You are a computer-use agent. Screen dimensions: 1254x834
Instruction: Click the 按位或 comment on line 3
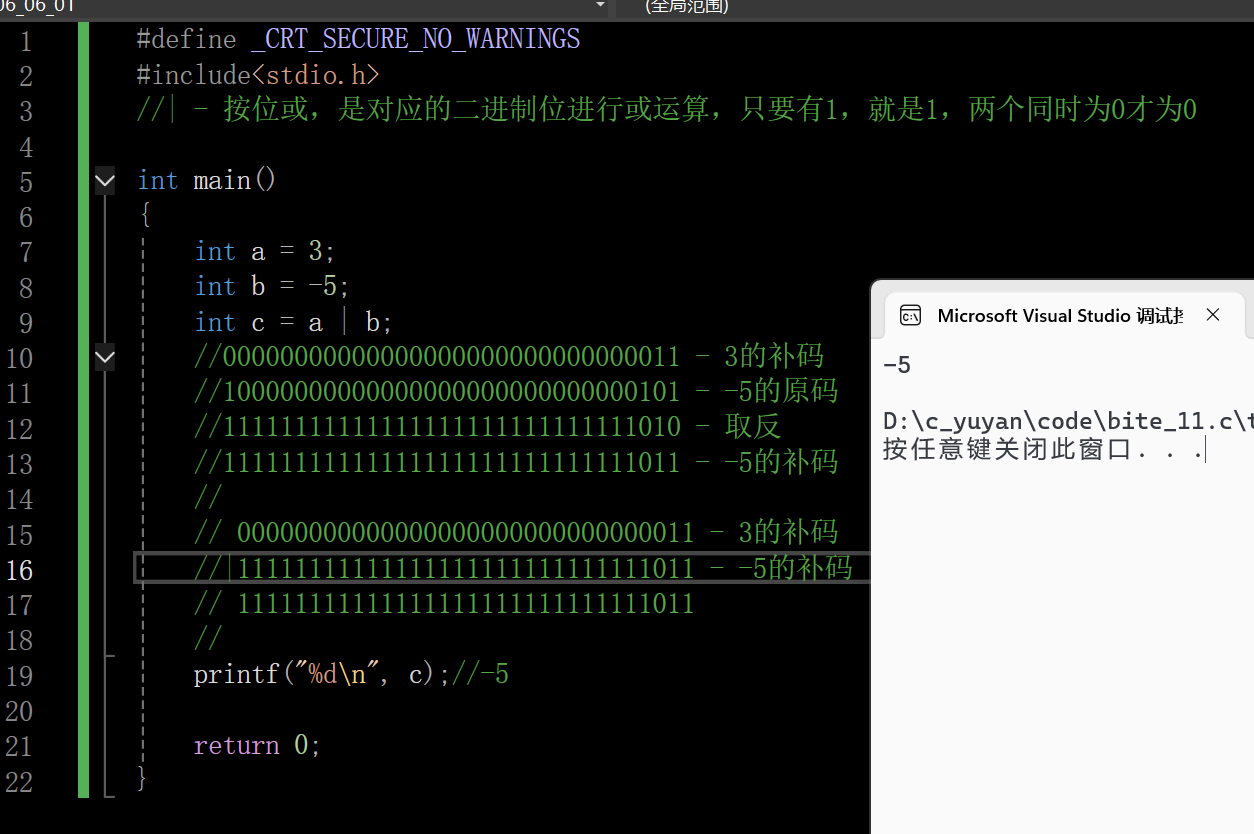(x=666, y=110)
